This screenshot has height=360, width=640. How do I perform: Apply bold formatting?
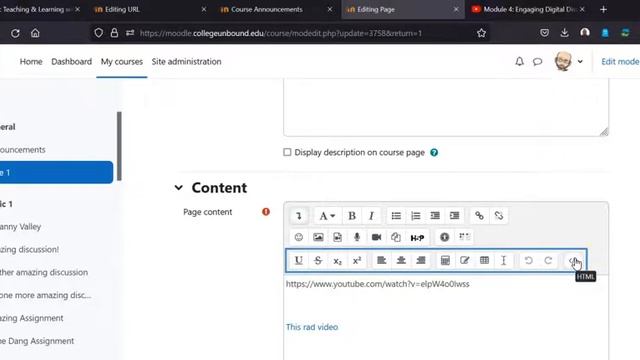tap(352, 216)
